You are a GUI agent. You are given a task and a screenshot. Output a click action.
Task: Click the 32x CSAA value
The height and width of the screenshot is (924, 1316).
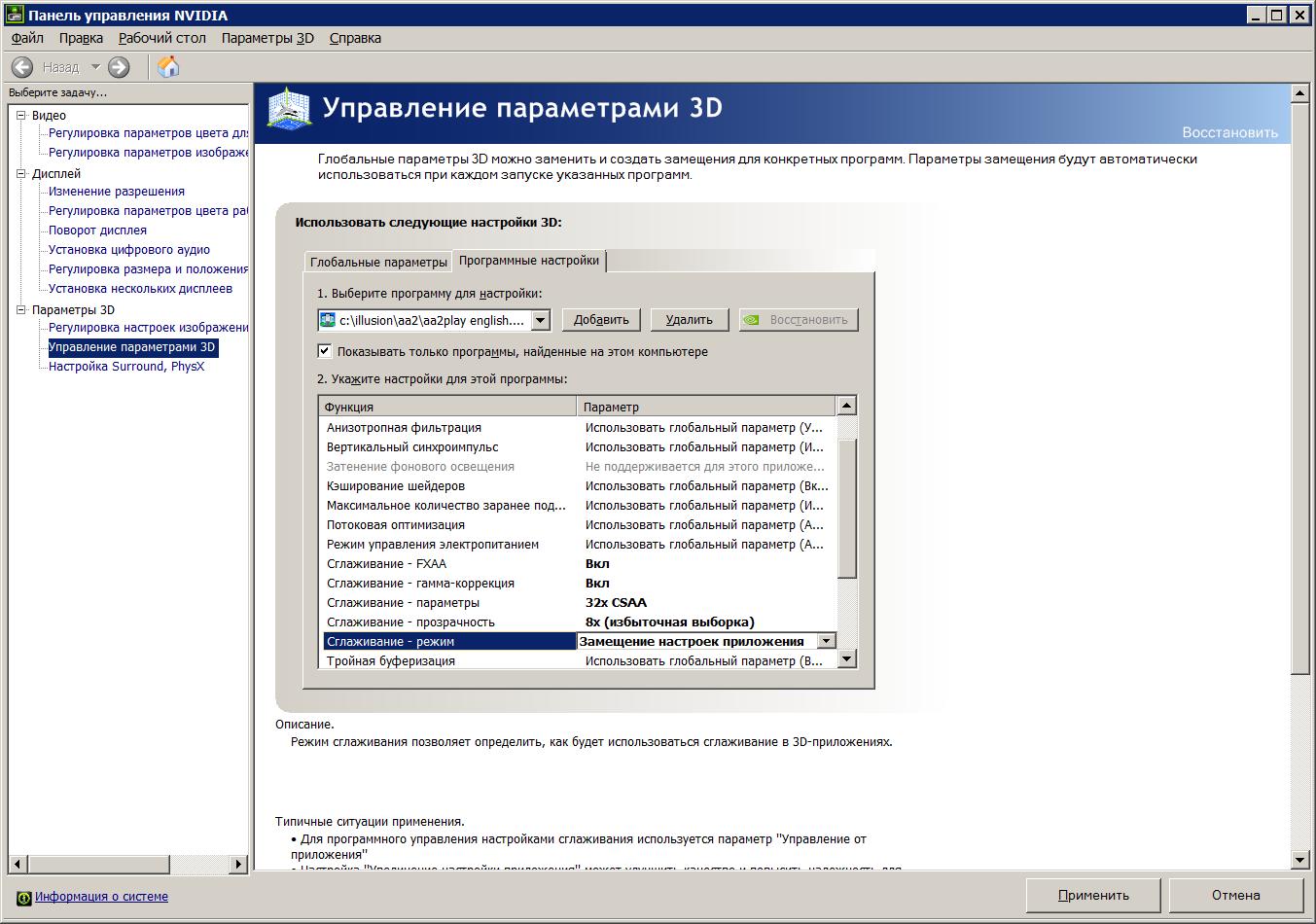pyautogui.click(x=616, y=602)
